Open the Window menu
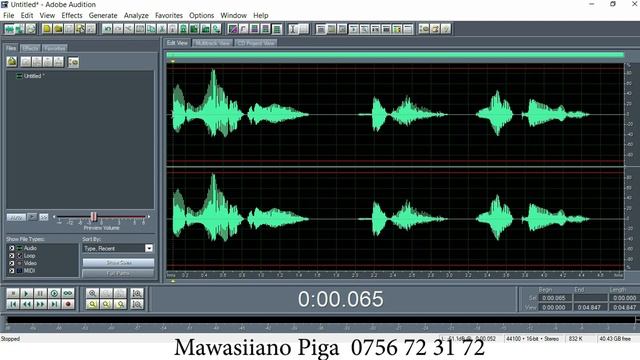The width and height of the screenshot is (640, 360). (233, 16)
